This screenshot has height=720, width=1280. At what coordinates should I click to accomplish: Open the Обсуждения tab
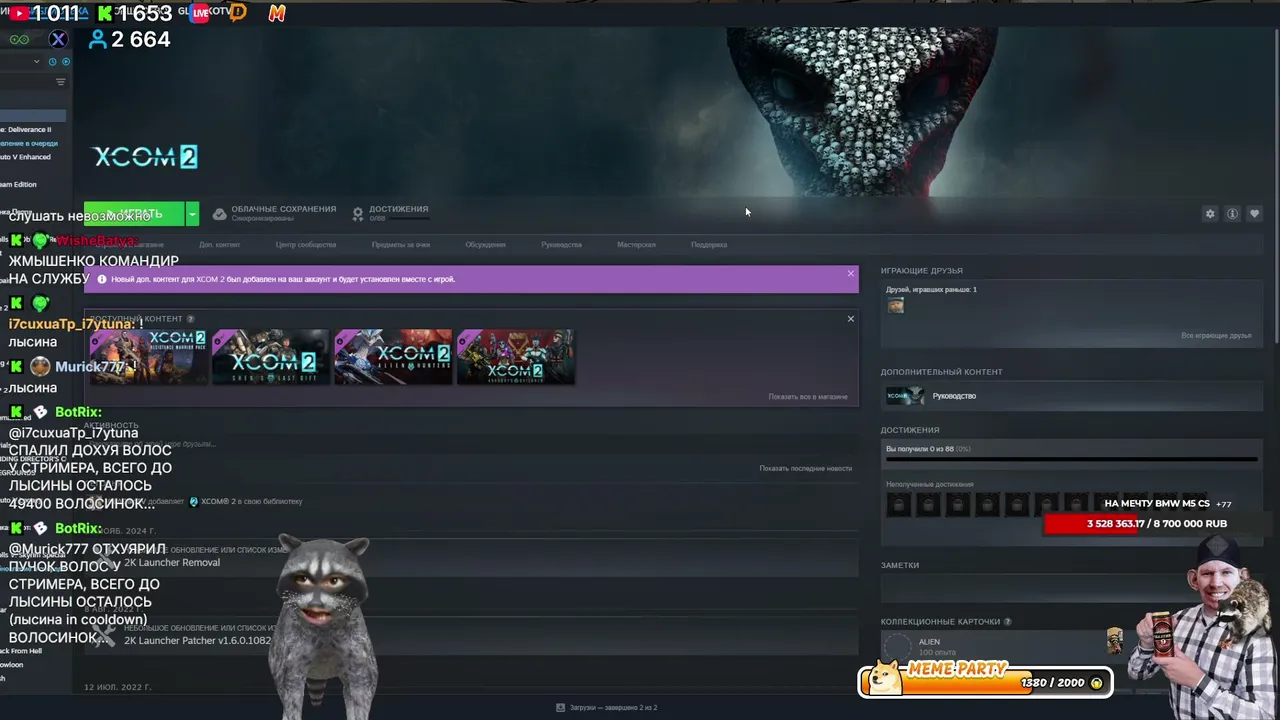tap(485, 245)
